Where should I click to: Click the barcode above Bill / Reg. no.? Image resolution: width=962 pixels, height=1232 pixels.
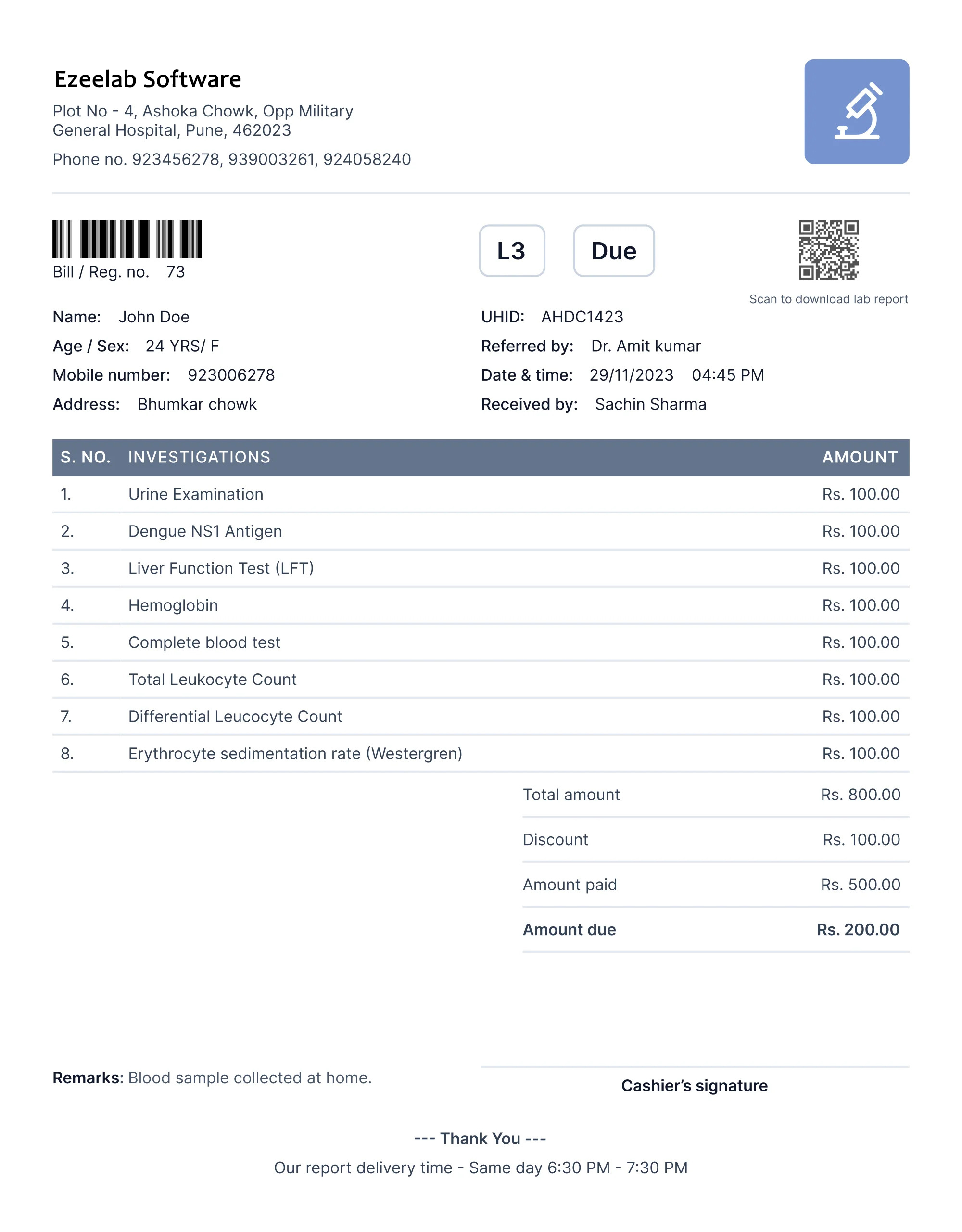tap(128, 239)
